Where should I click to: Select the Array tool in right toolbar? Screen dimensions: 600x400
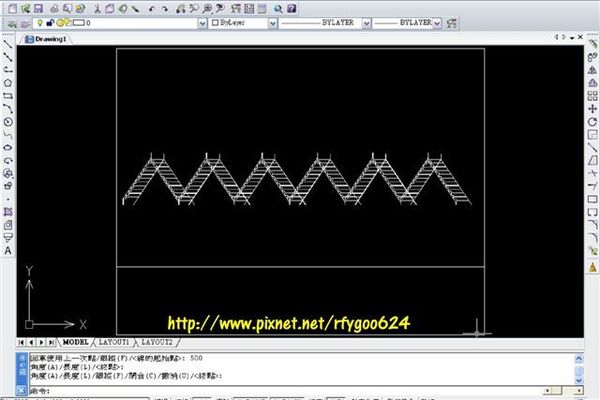click(592, 96)
